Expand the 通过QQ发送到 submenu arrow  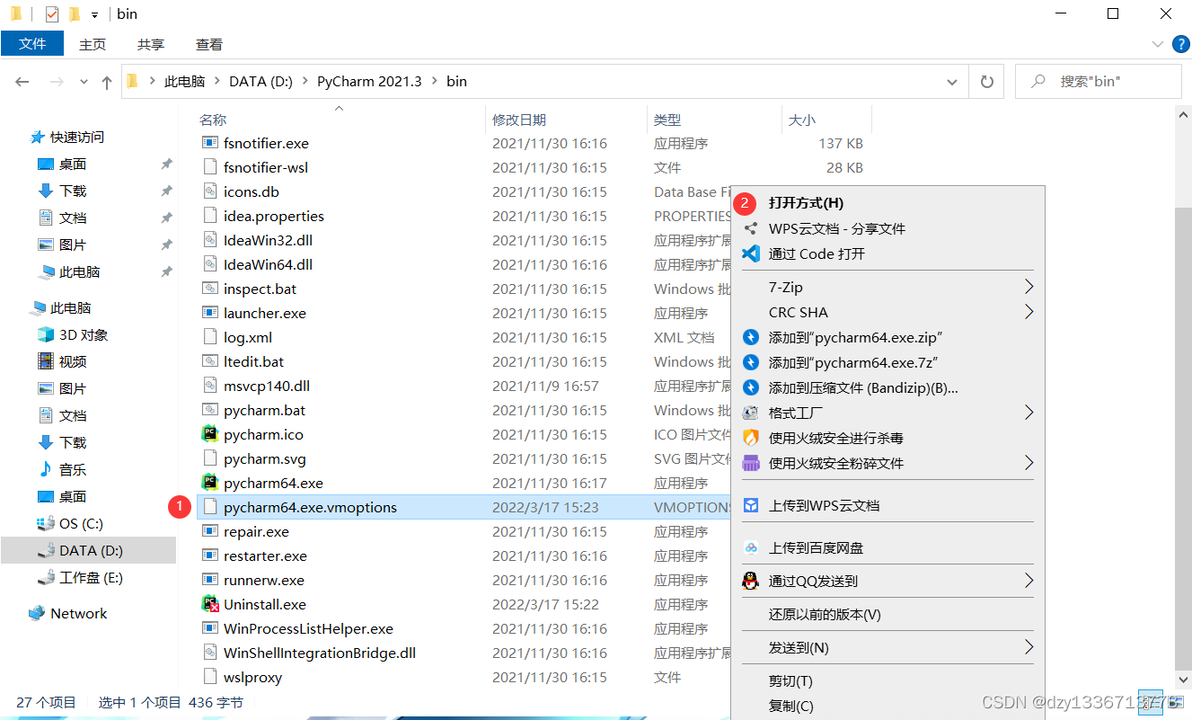coord(1029,581)
